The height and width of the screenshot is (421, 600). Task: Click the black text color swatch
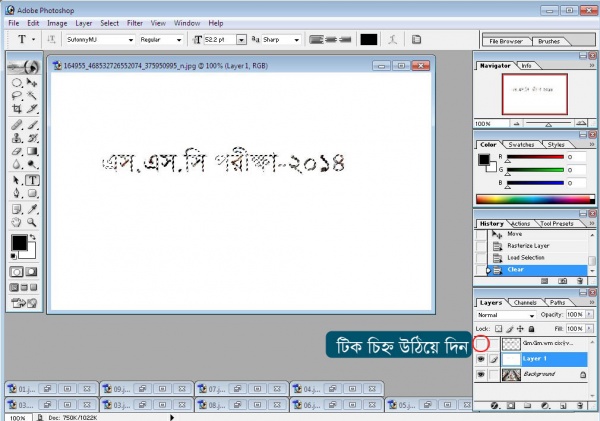369,39
